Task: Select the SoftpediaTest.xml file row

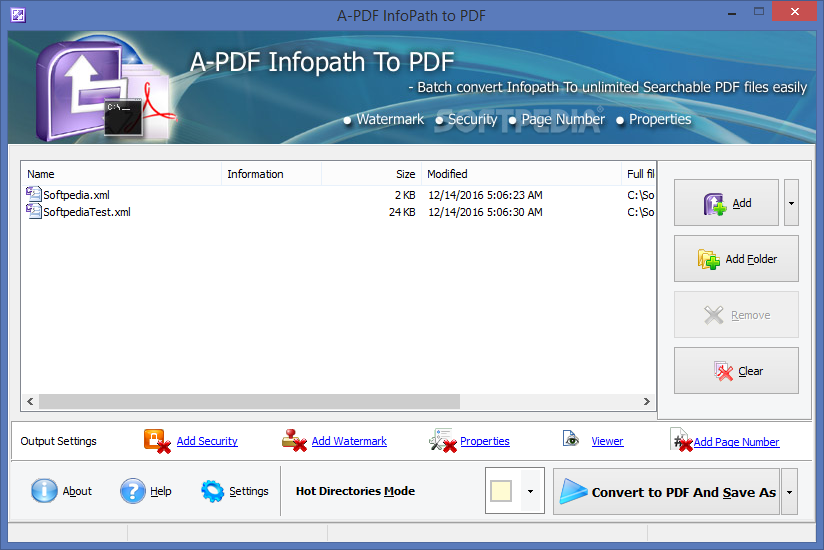Action: point(340,212)
